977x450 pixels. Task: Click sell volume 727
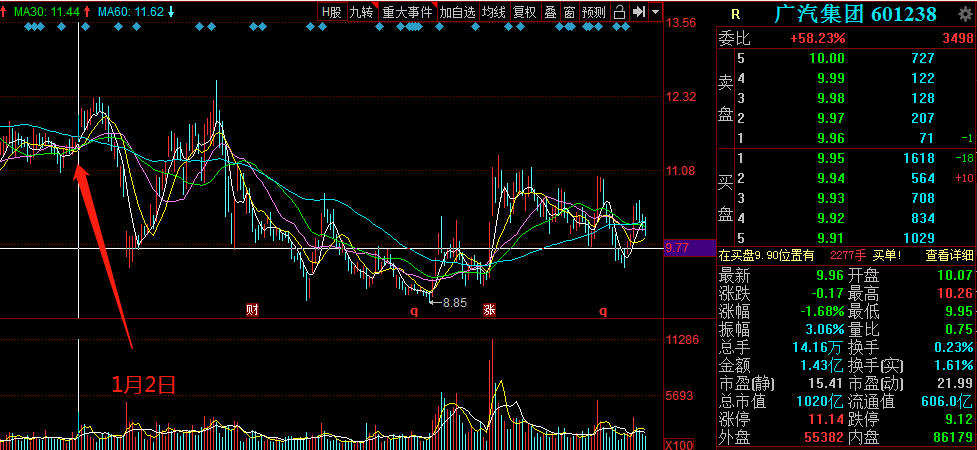tap(923, 59)
